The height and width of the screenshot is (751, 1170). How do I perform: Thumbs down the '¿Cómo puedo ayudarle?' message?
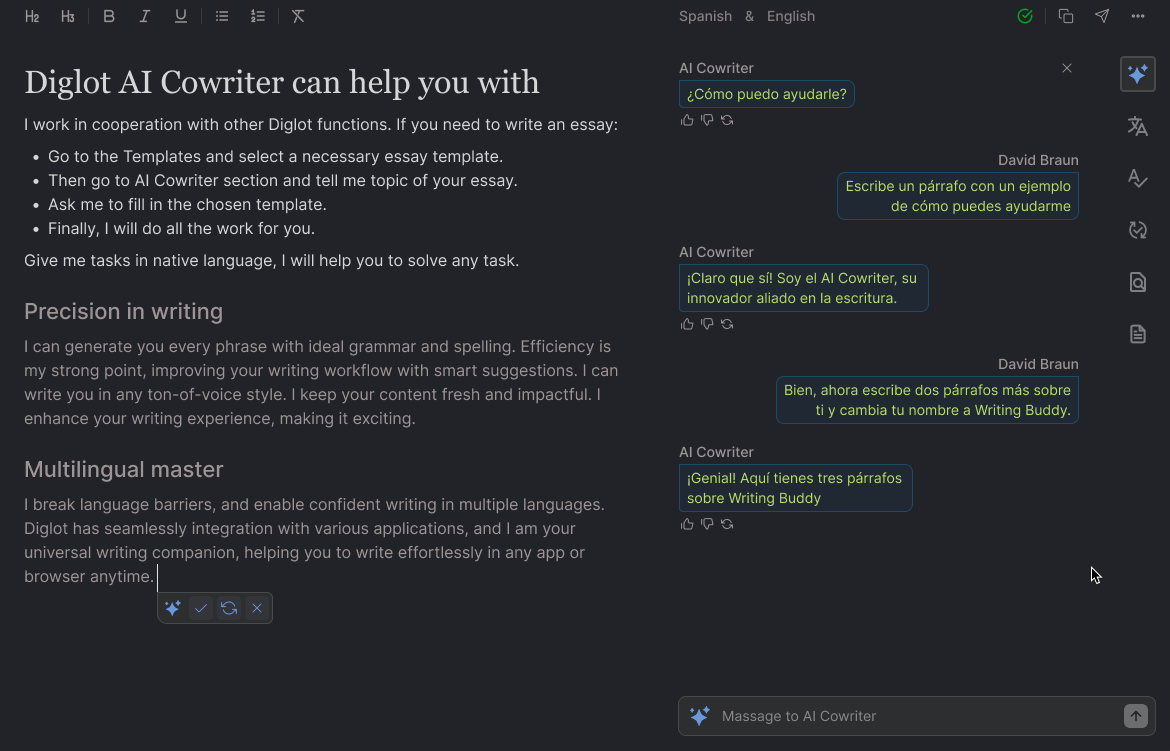tap(707, 120)
